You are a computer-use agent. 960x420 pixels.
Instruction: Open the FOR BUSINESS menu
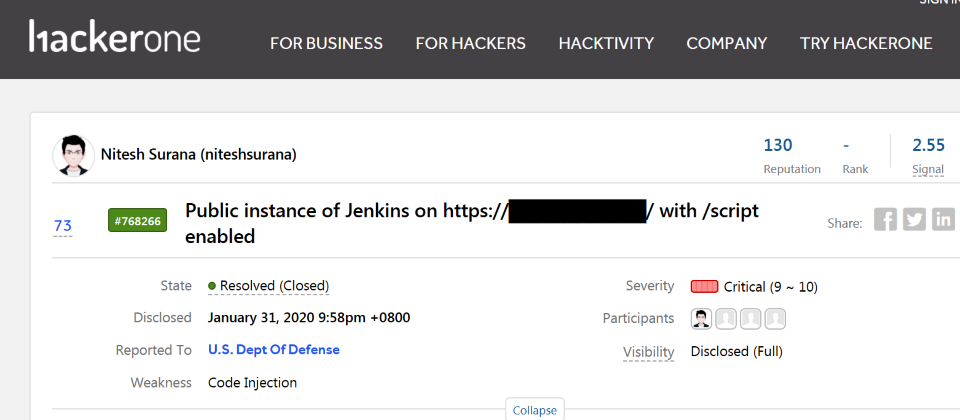[326, 43]
